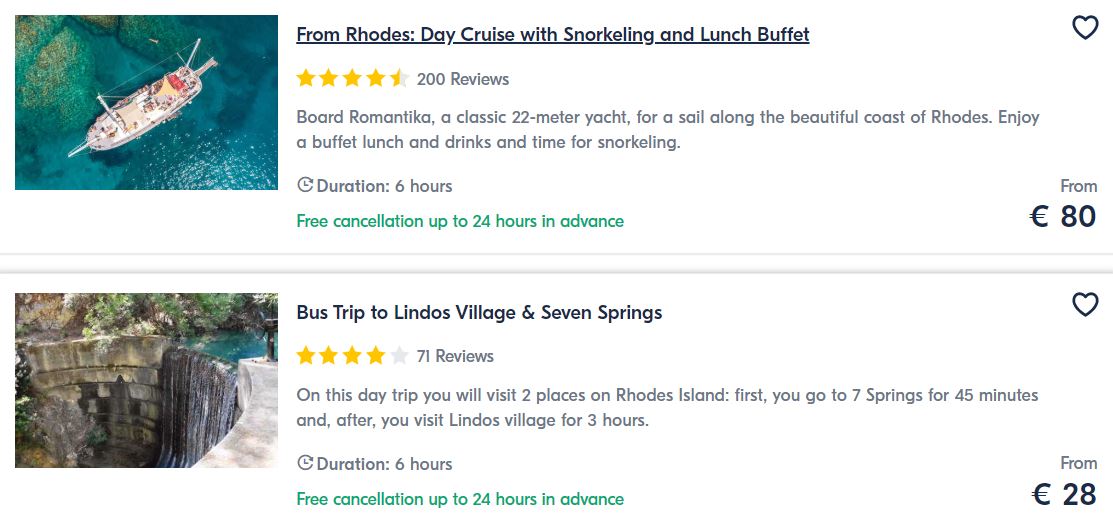Add Lindos Village bus trip to favorites

coord(1085,305)
